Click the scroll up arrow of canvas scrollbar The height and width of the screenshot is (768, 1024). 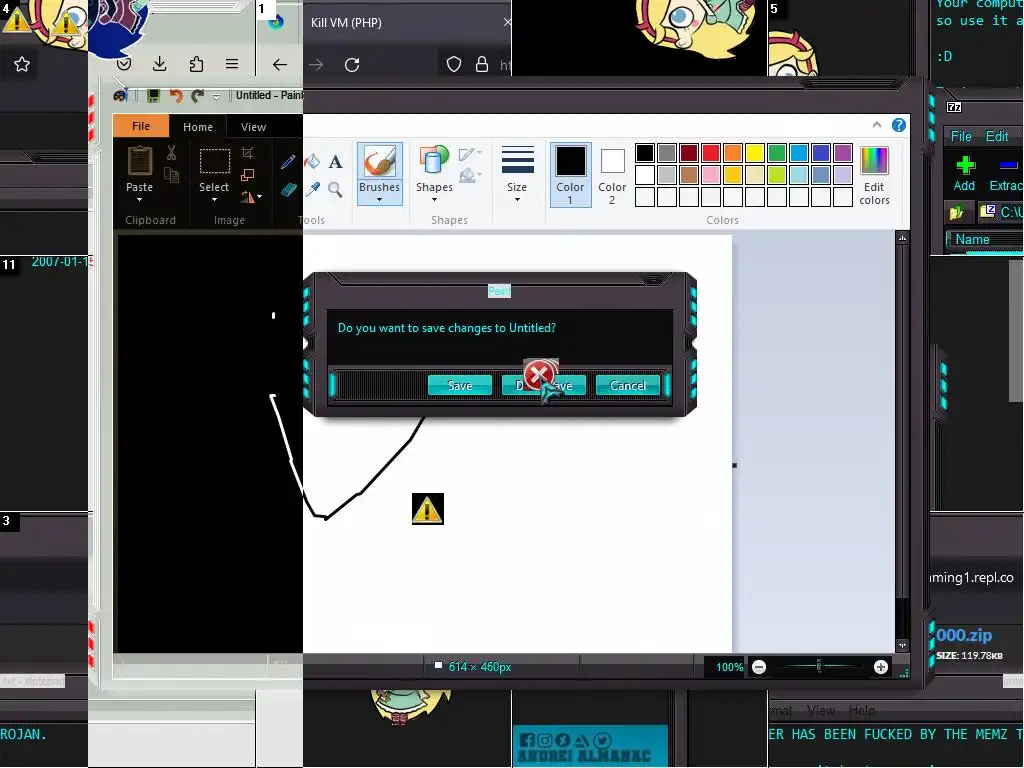[x=903, y=238]
